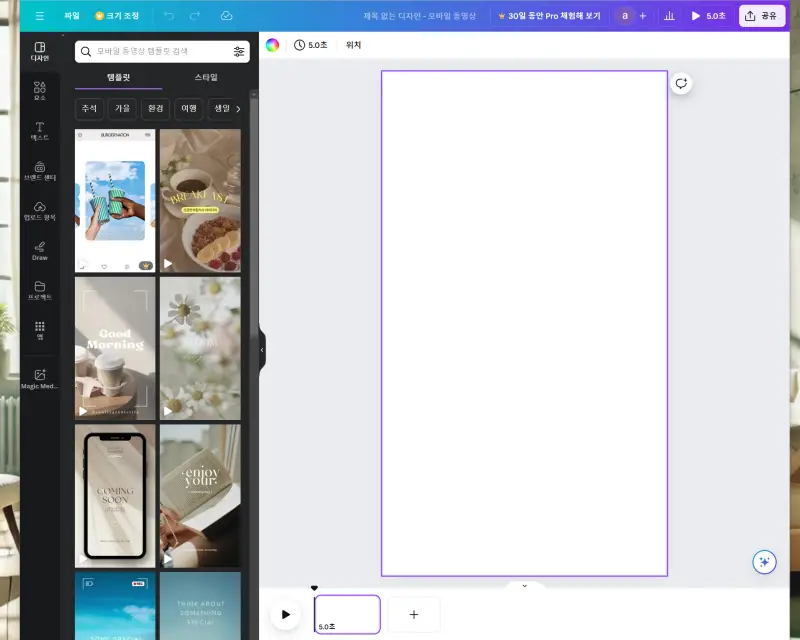
Task: Select the daisy flowers template thumbnail
Action: coord(200,349)
